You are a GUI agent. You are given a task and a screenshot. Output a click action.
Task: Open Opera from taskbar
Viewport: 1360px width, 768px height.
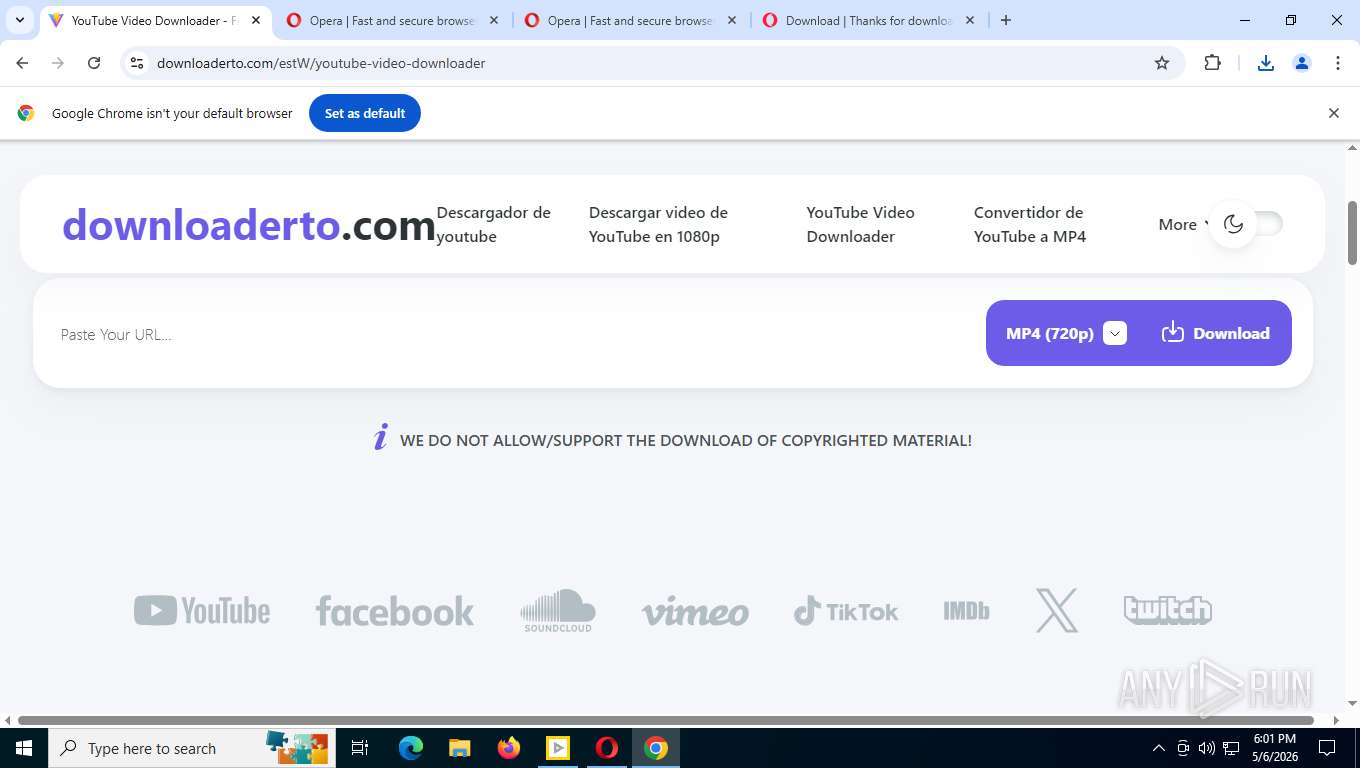[607, 748]
